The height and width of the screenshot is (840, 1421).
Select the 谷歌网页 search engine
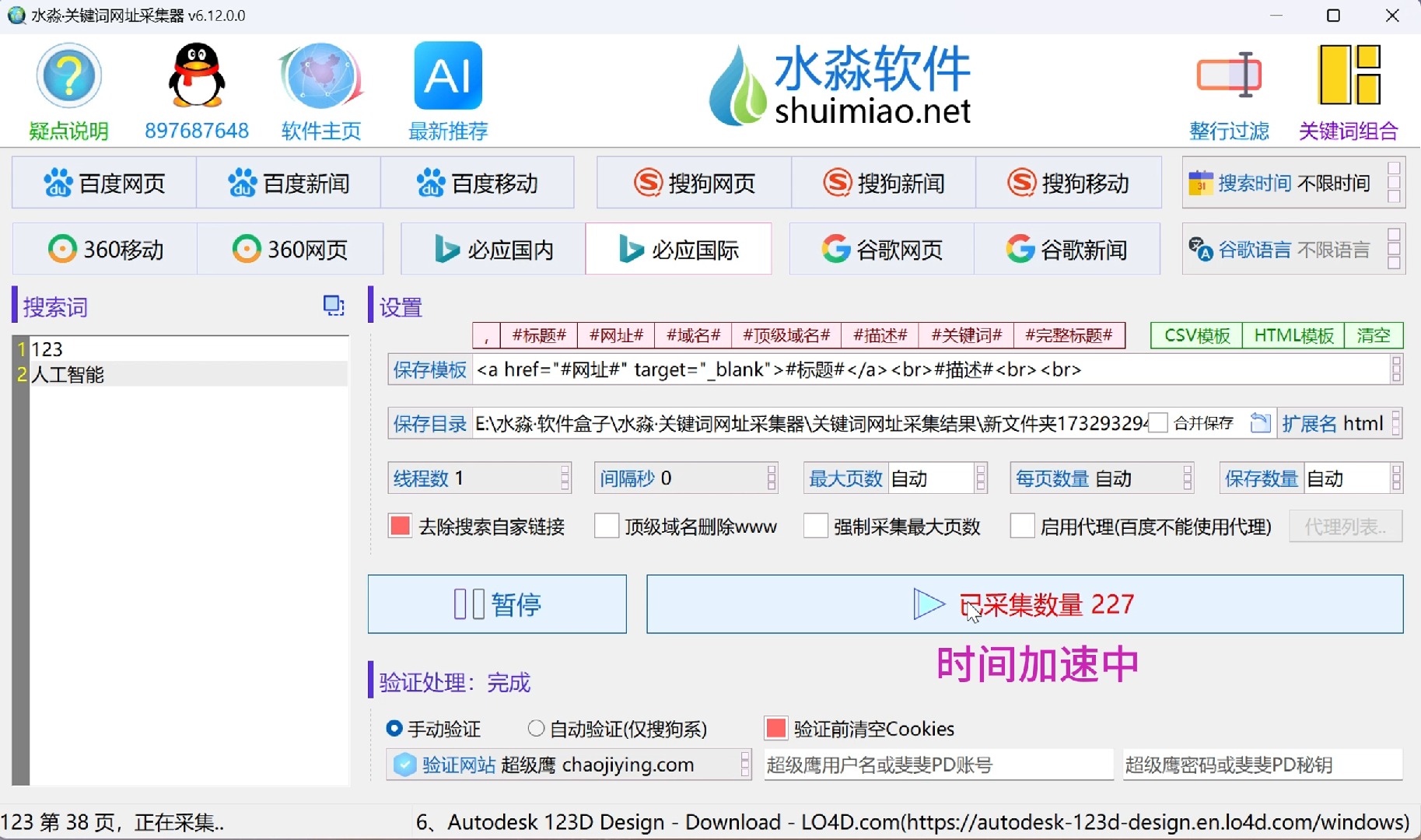pos(882,249)
